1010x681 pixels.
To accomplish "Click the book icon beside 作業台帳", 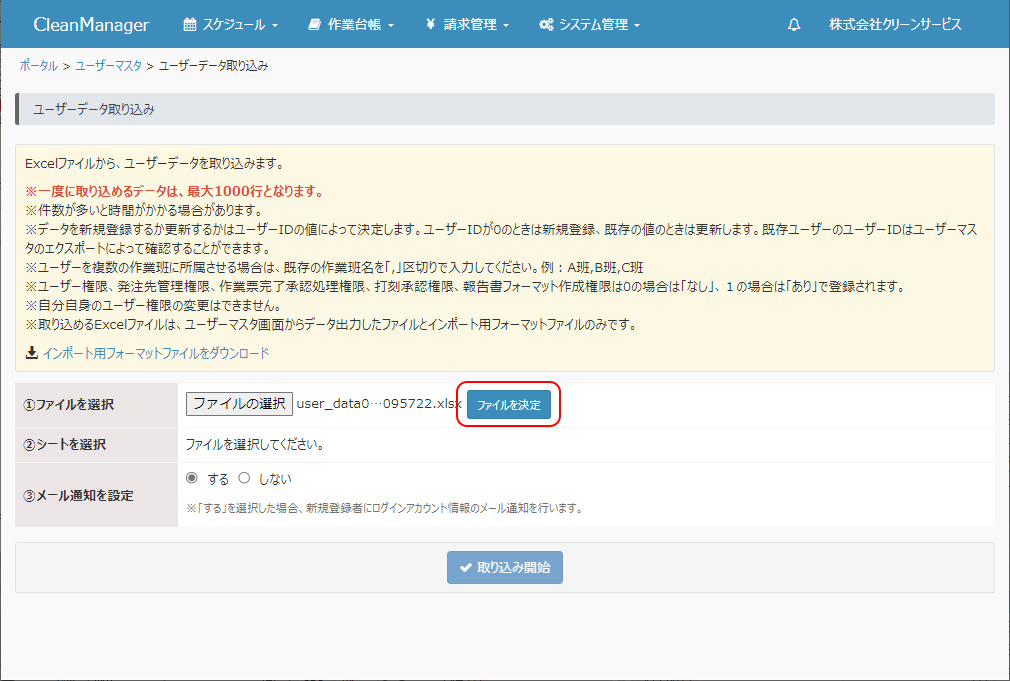I will 314,25.
